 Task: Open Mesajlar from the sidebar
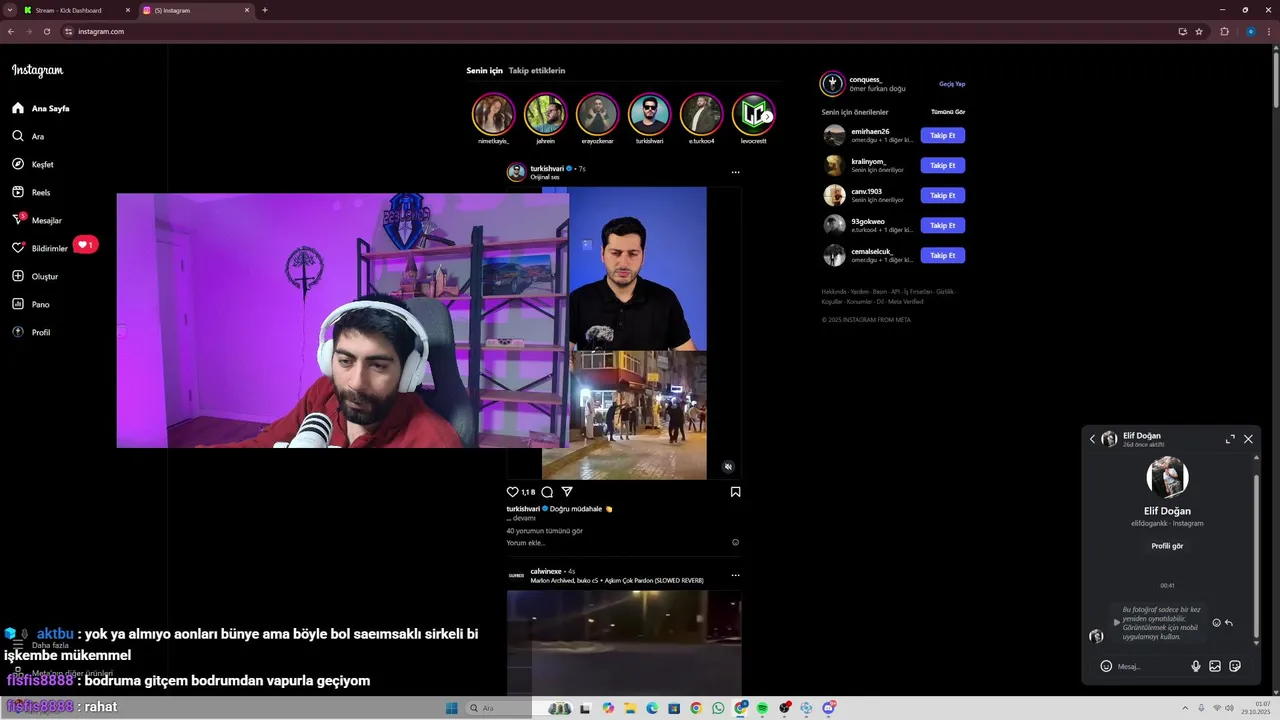coord(37,220)
